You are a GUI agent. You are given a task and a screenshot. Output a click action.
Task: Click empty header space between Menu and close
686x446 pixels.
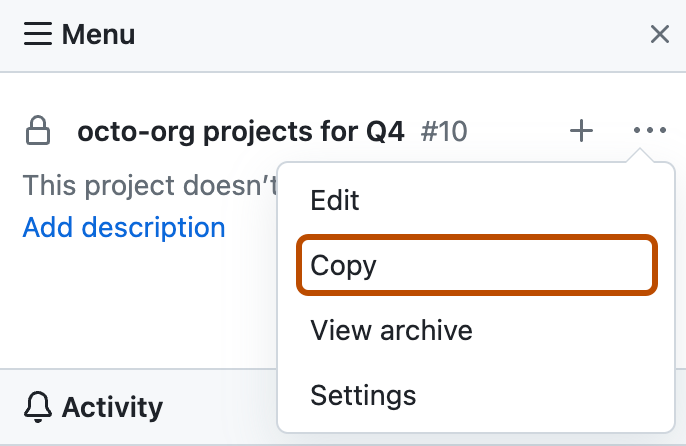[x=394, y=34]
